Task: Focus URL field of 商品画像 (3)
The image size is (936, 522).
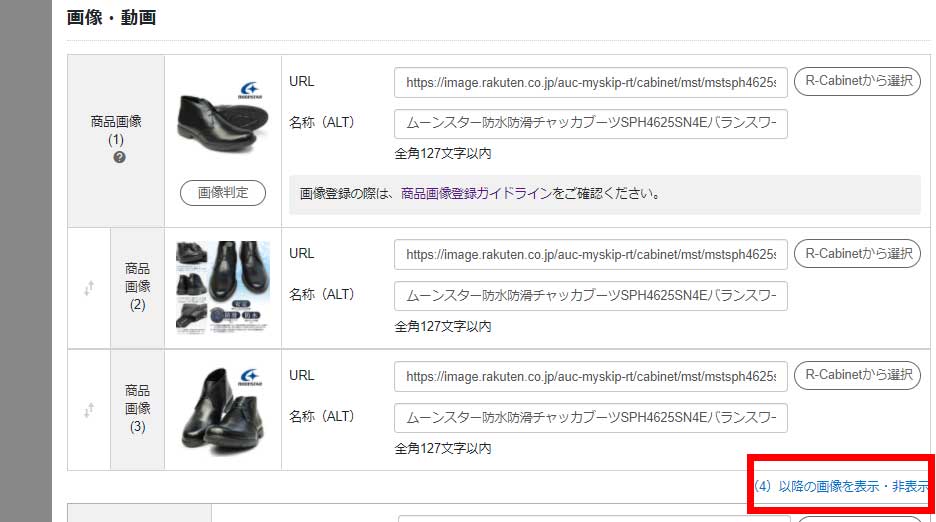Action: (x=590, y=376)
